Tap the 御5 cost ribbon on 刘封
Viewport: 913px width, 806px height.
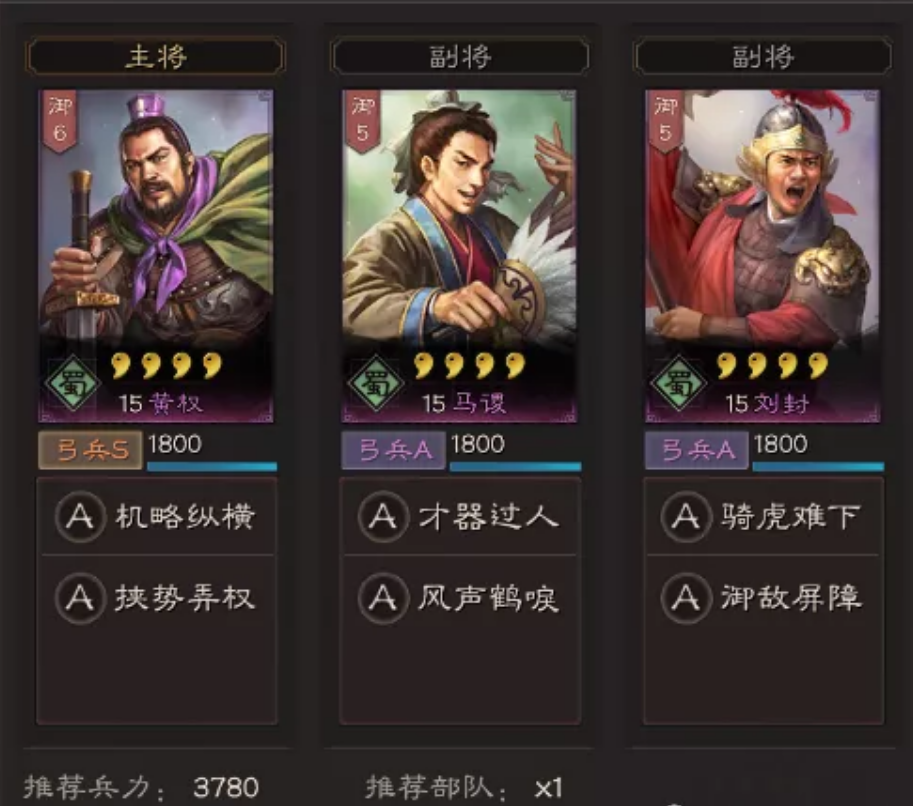pyautogui.click(x=665, y=121)
